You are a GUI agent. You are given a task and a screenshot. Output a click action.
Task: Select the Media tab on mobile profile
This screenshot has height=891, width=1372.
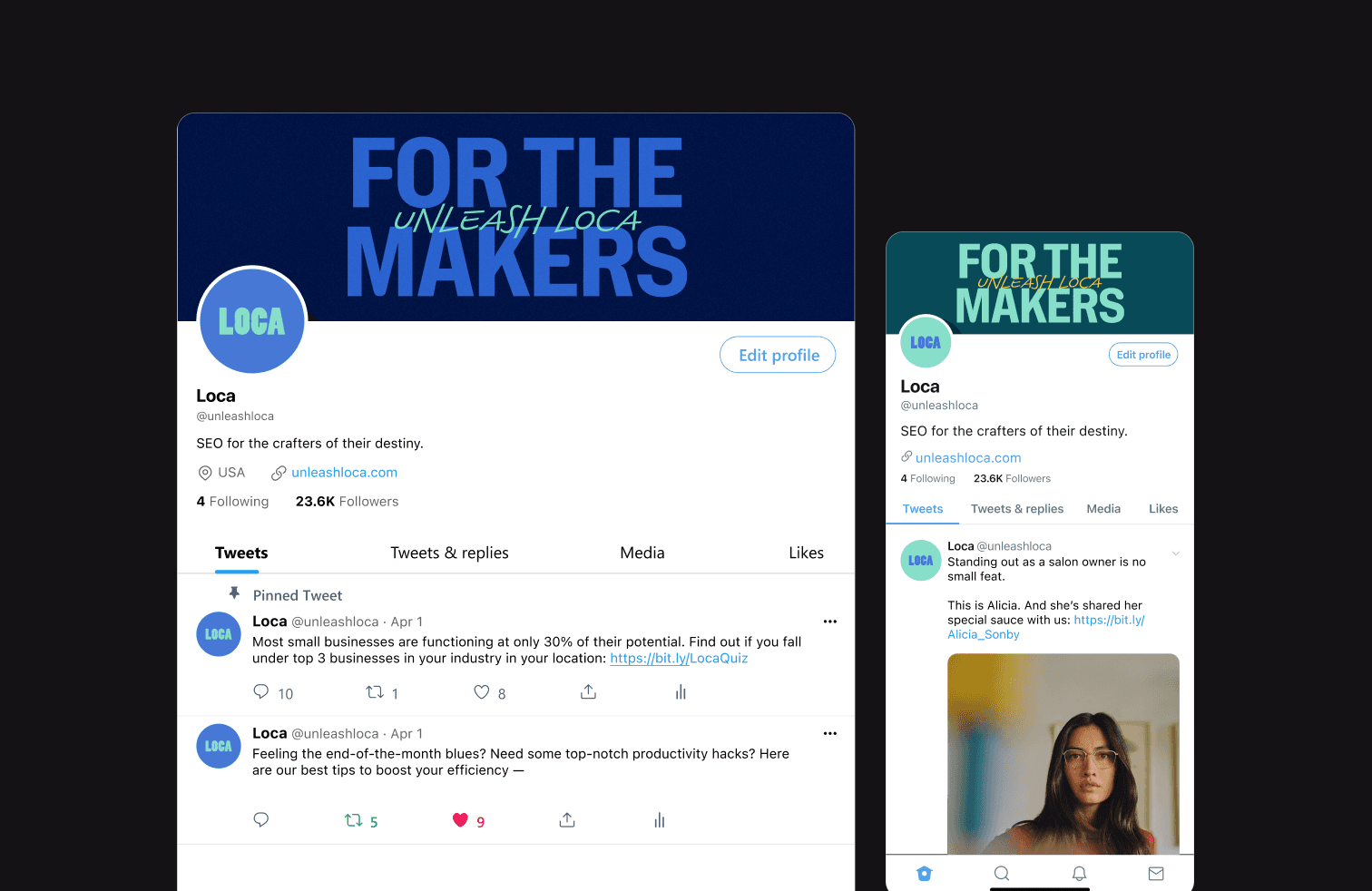pos(1103,509)
